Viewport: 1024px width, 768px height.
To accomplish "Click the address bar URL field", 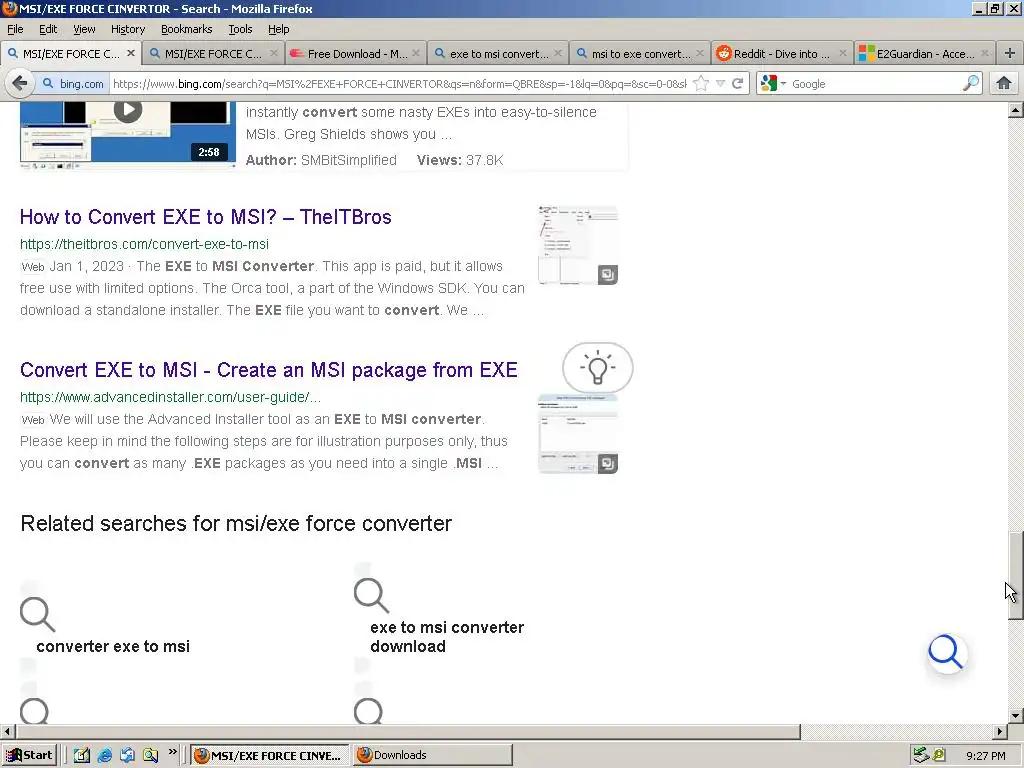I will tap(398, 84).
